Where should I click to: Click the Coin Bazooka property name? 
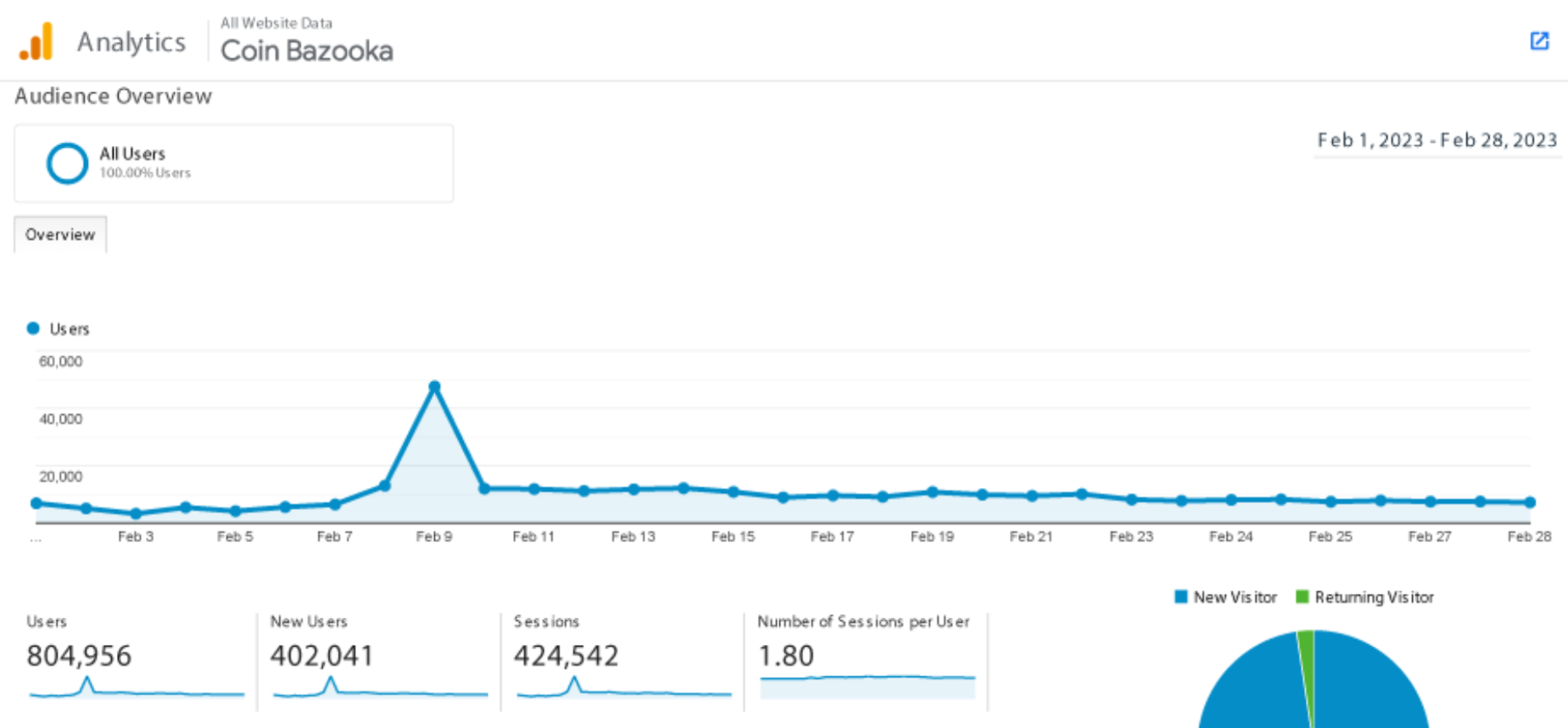pos(306,51)
